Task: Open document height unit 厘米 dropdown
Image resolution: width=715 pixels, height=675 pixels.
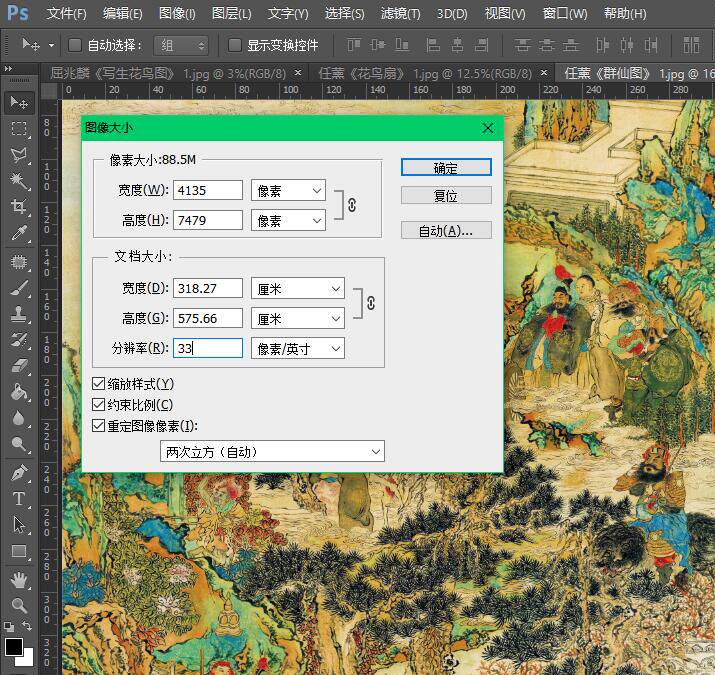Action: (298, 319)
